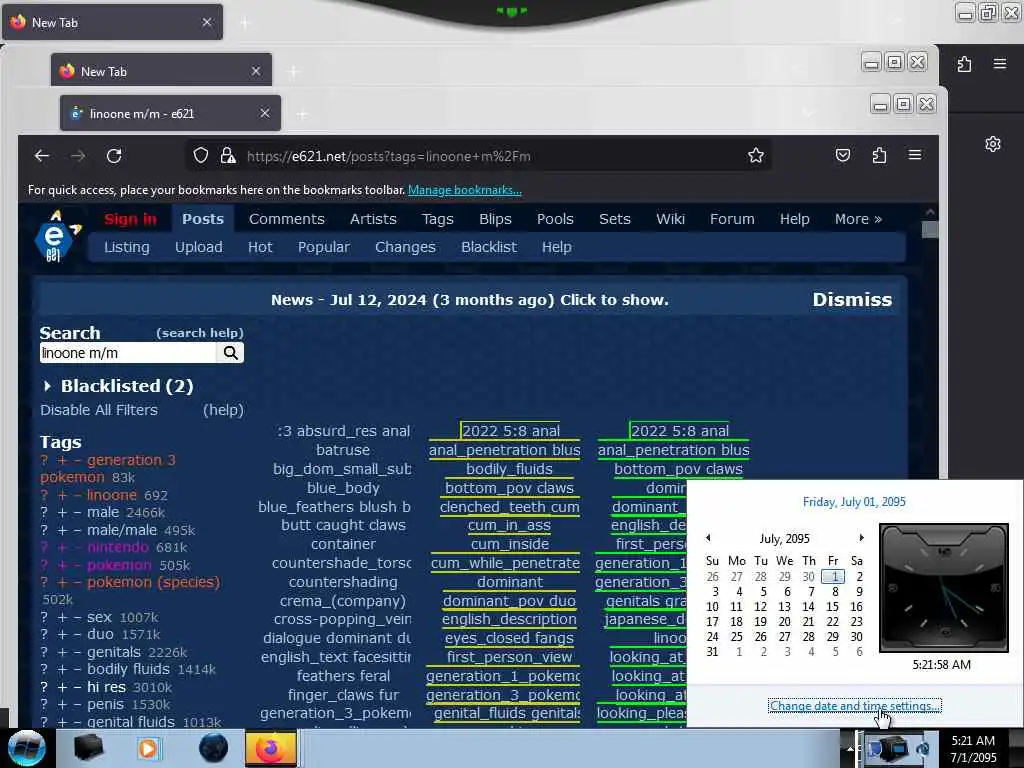Screen dimensions: 1024x768
Task: Submit search with the magnifier button
Action: 231,353
